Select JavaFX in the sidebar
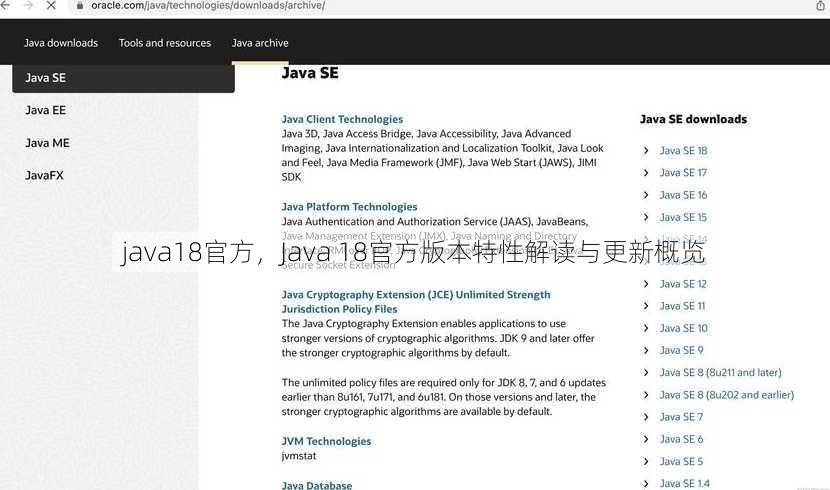 click(x=44, y=175)
